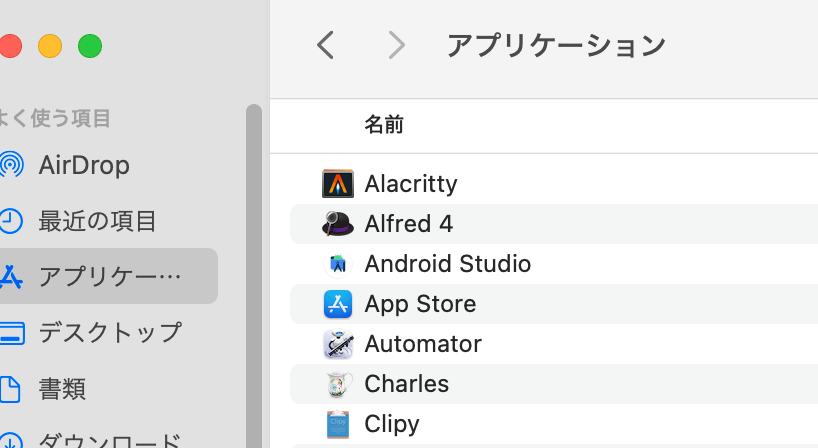Select アプリケー… in the sidebar
Screen dimensions: 818x448
(x=109, y=276)
